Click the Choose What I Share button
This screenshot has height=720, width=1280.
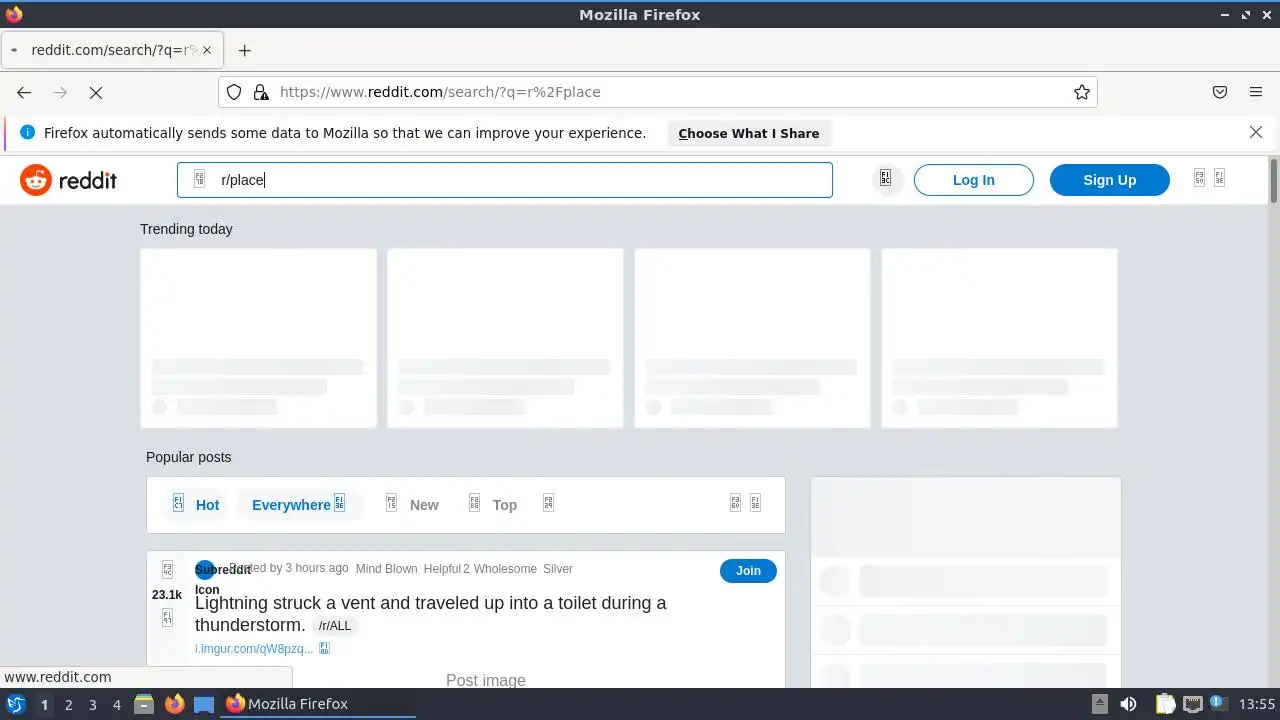pyautogui.click(x=749, y=133)
